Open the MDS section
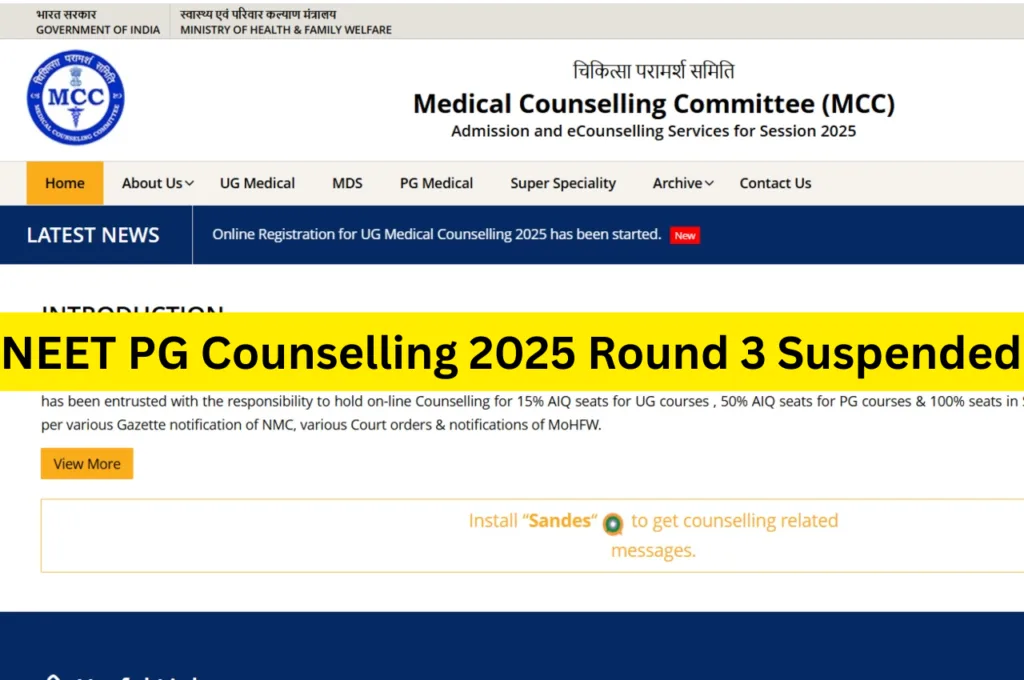This screenshot has width=1024, height=680. tap(346, 183)
